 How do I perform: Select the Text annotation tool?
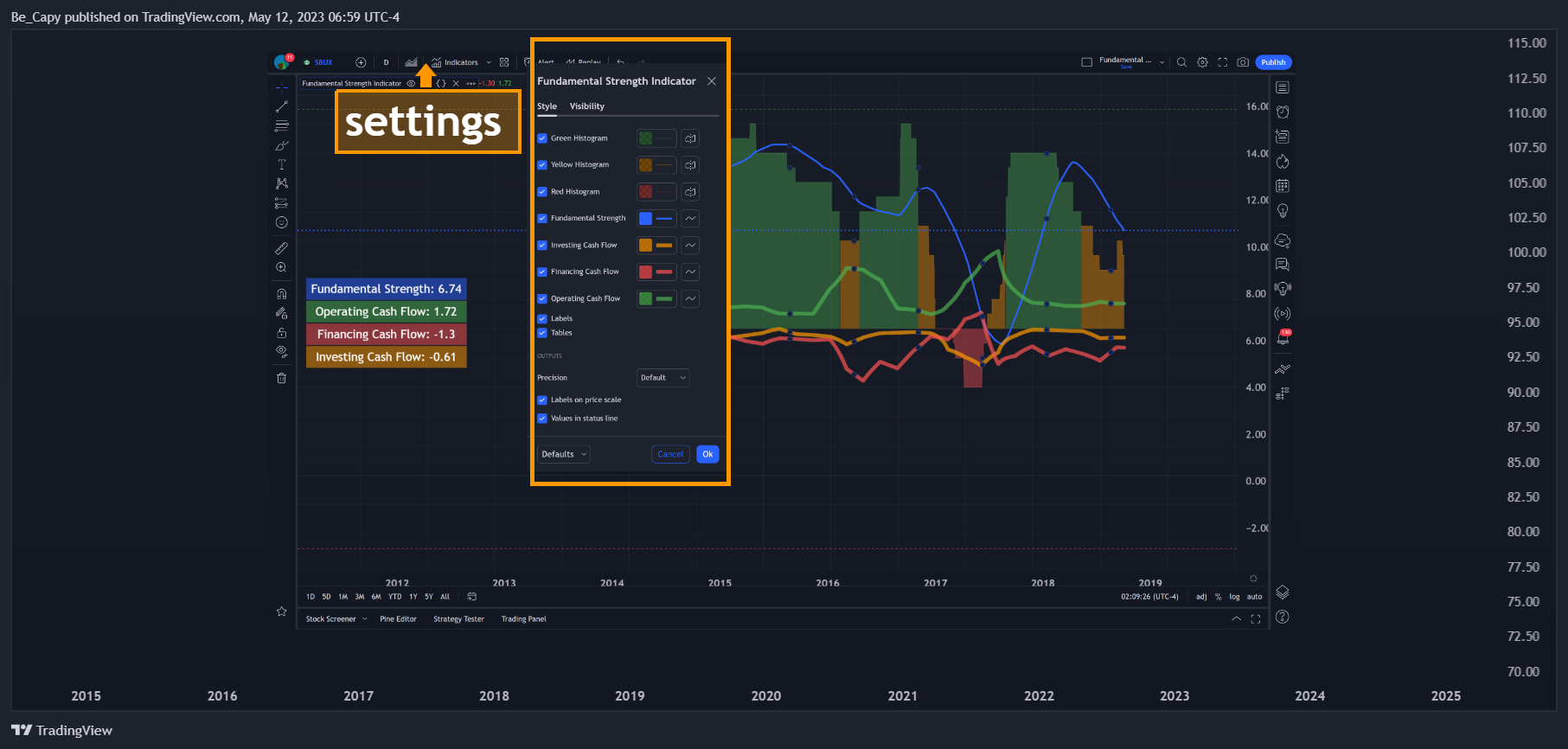(x=281, y=164)
